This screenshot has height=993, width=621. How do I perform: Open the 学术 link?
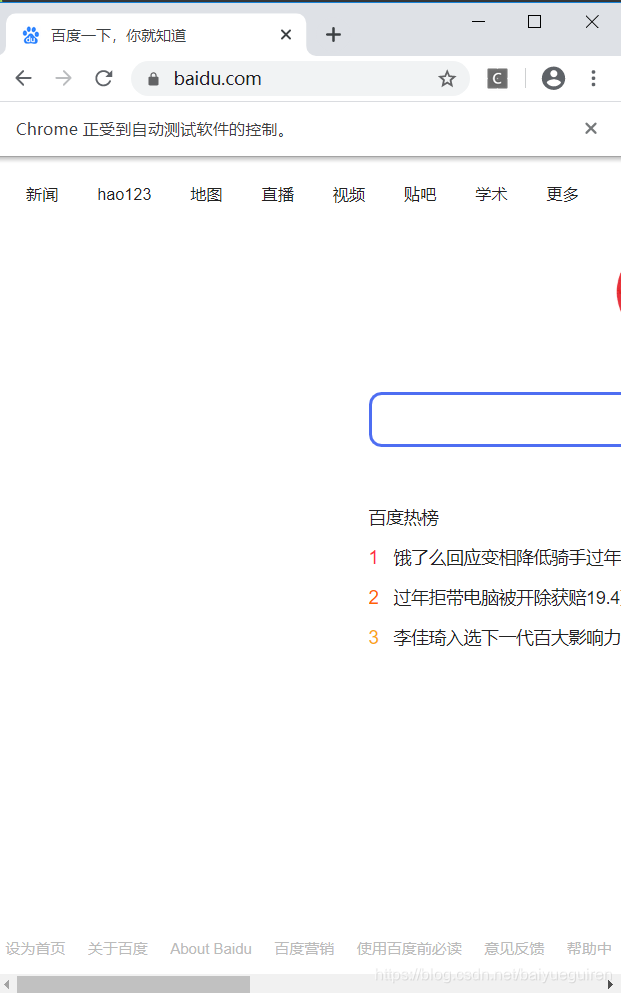tap(491, 194)
